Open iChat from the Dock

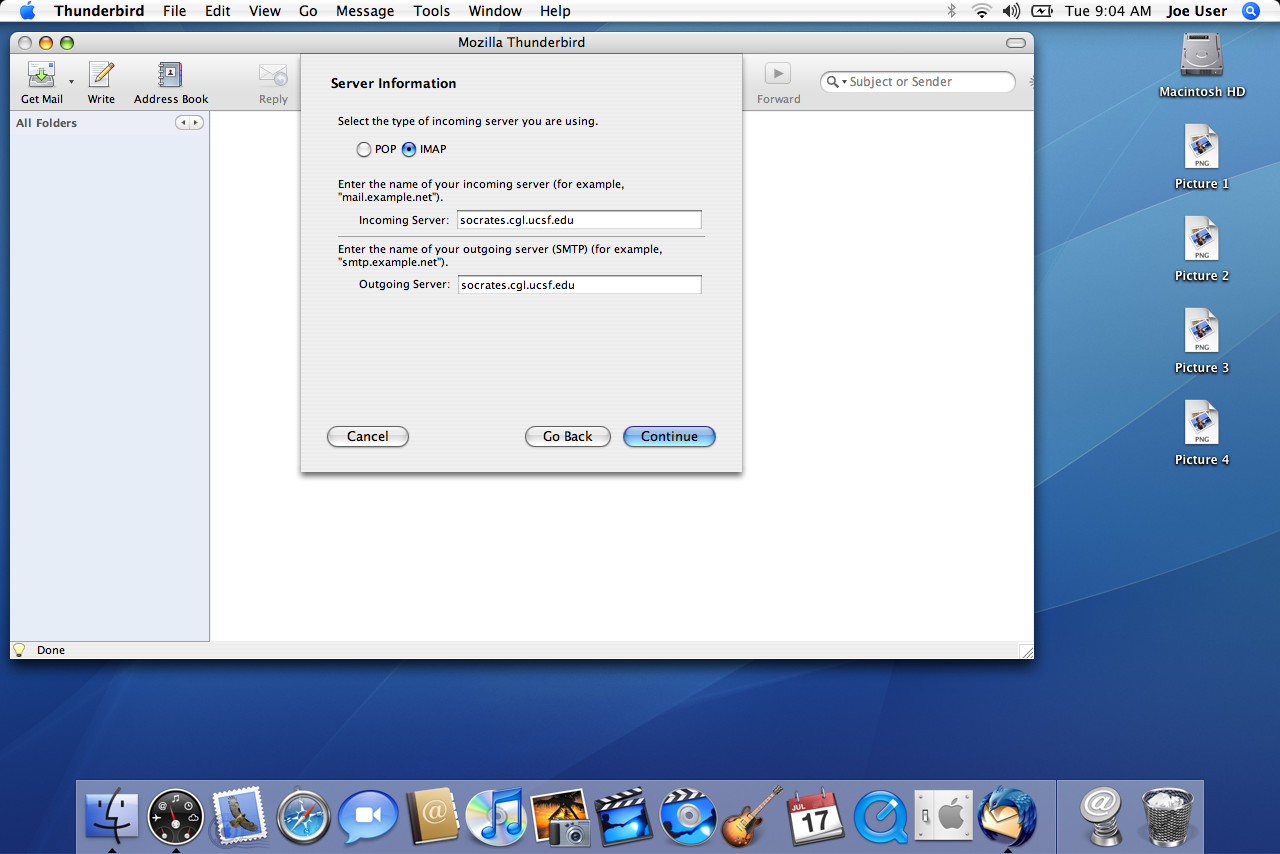pos(367,817)
